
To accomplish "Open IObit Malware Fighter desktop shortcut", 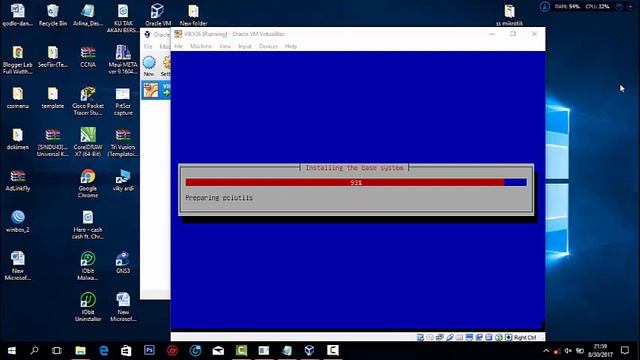I will click(x=88, y=266).
